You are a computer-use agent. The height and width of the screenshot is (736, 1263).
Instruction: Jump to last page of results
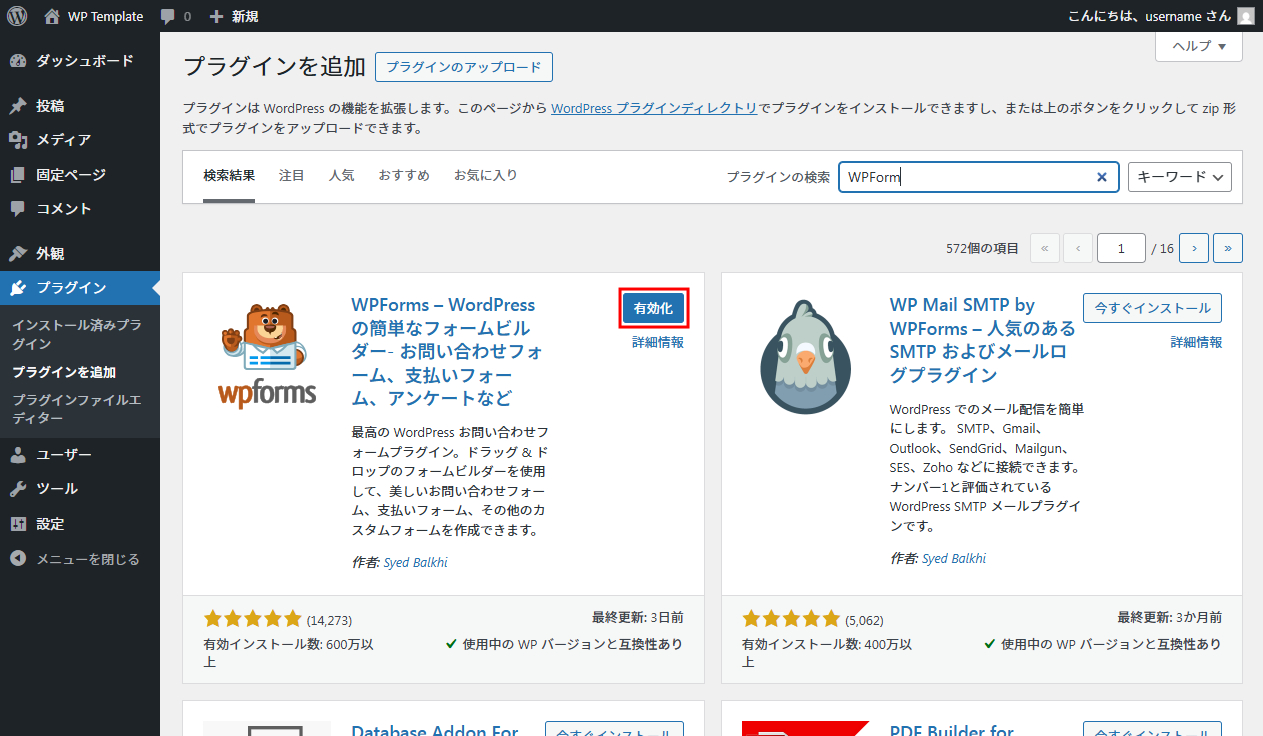pyautogui.click(x=1228, y=248)
